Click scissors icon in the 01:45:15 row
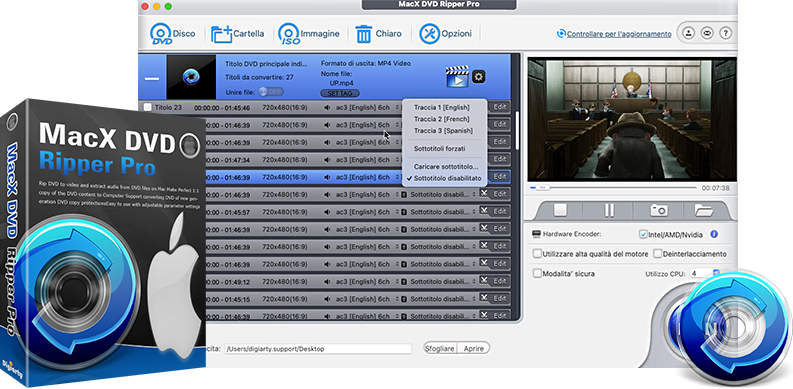The image size is (793, 389). (x=484, y=297)
